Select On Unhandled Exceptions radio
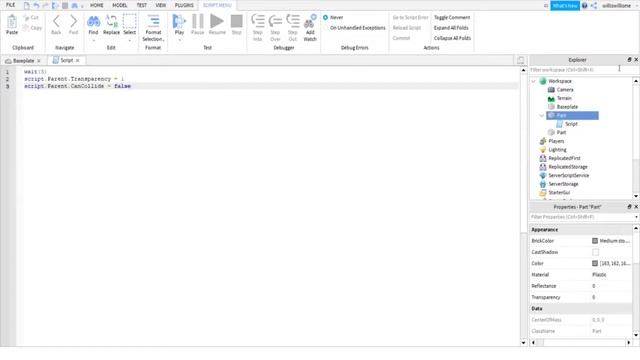The width and height of the screenshot is (640, 360). (326, 28)
